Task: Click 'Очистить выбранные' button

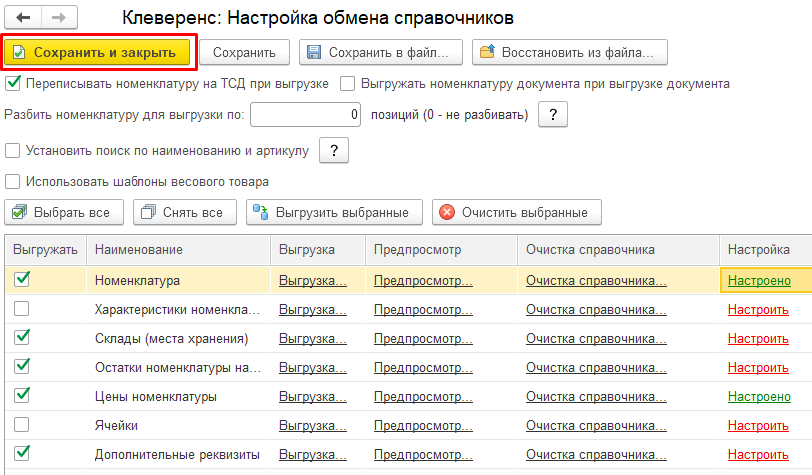Action: (517, 212)
